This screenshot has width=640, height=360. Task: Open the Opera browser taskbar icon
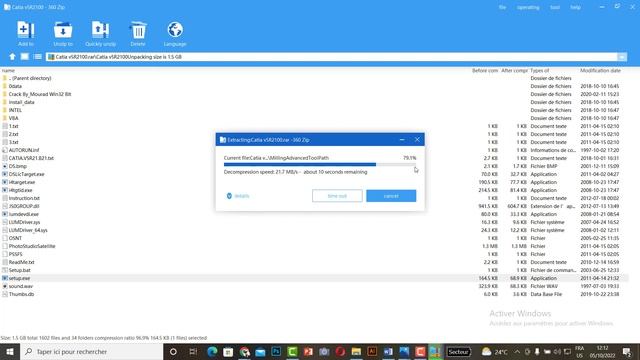[340, 351]
